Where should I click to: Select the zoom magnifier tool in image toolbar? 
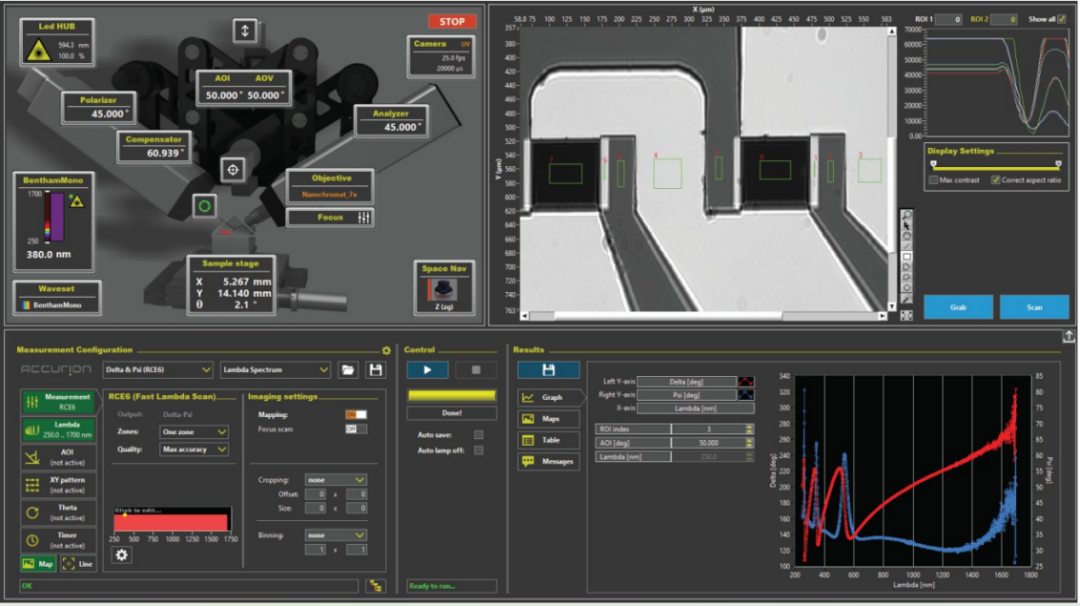click(906, 216)
